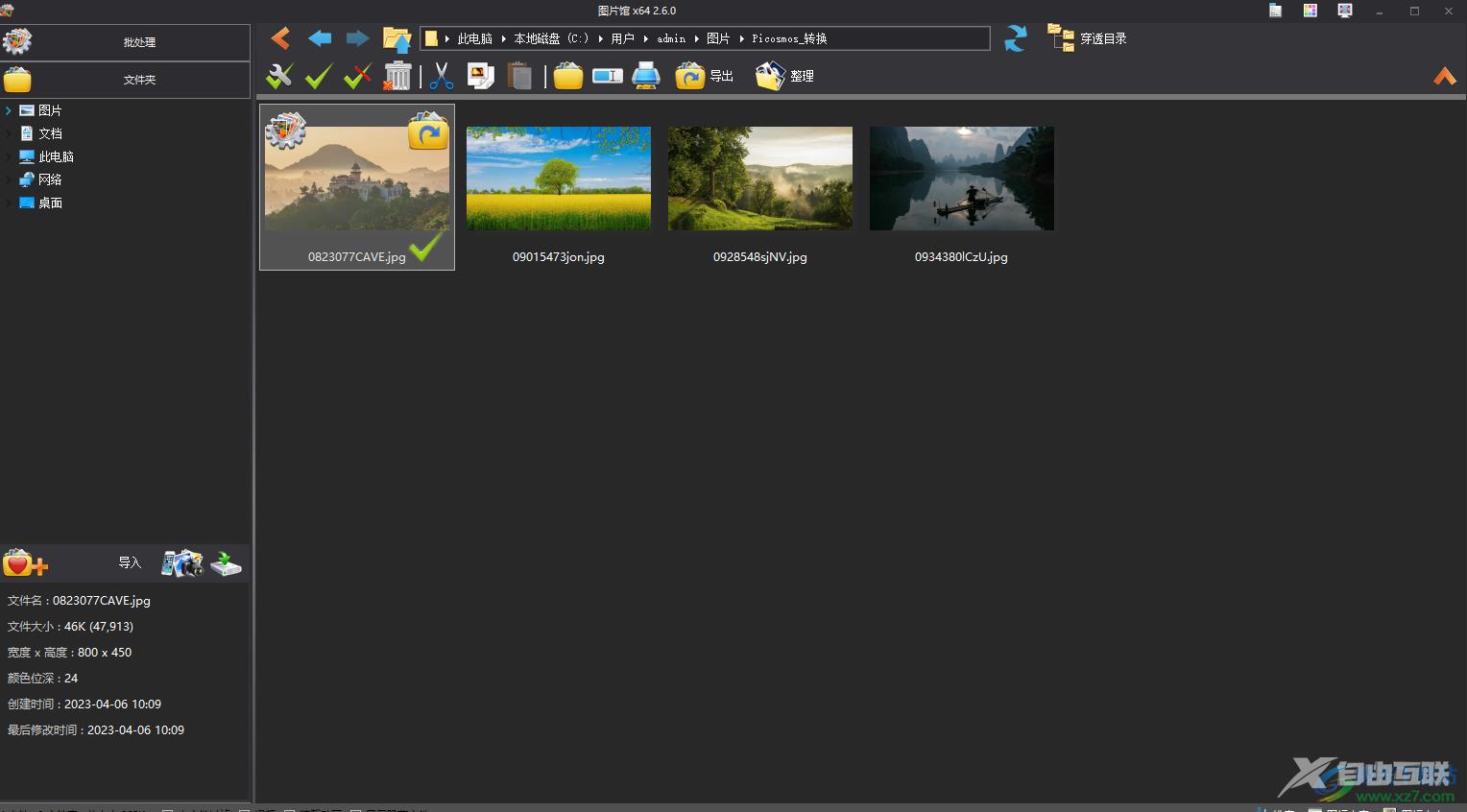
Task: Select all with the green checkmark
Action: coord(319,76)
